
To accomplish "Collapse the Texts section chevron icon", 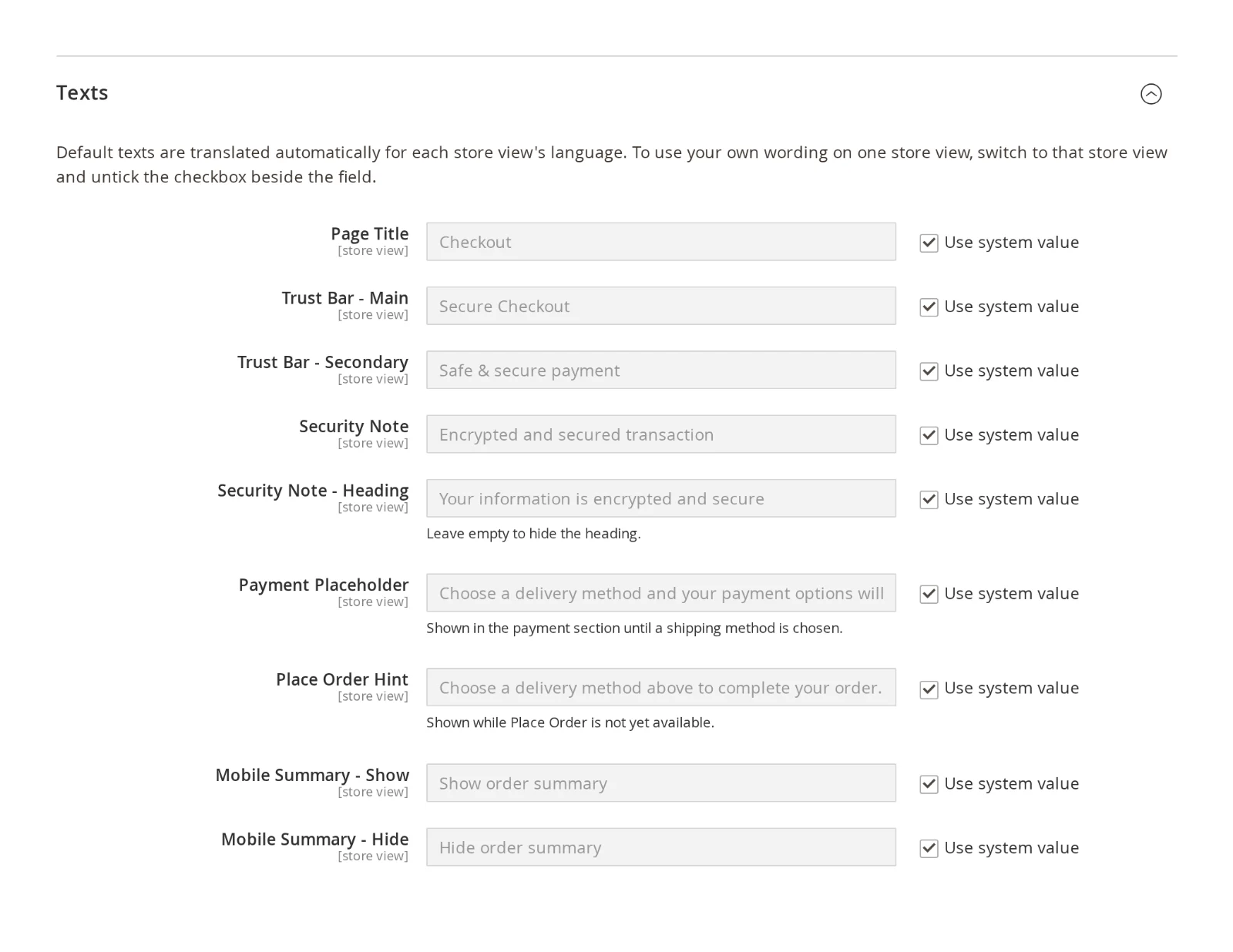I will point(1151,94).
